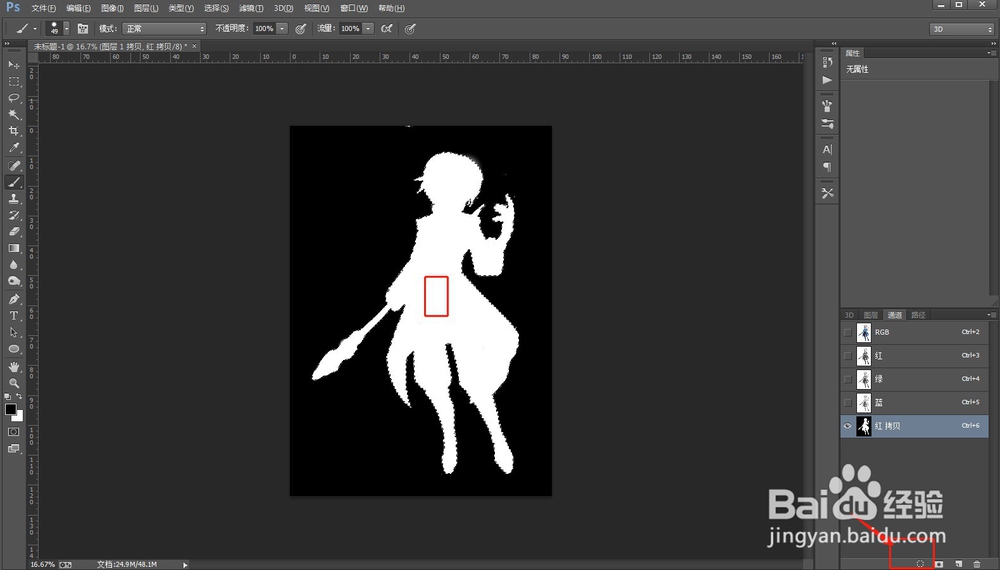Load channel as selection icon
1000x570 pixels.
(x=920, y=564)
